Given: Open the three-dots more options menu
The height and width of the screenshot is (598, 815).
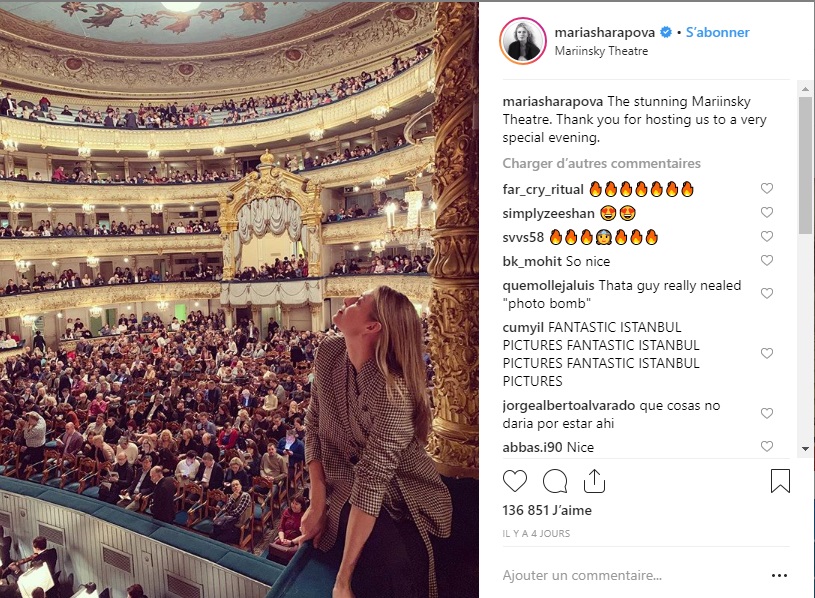Looking at the screenshot, I should coord(779,575).
